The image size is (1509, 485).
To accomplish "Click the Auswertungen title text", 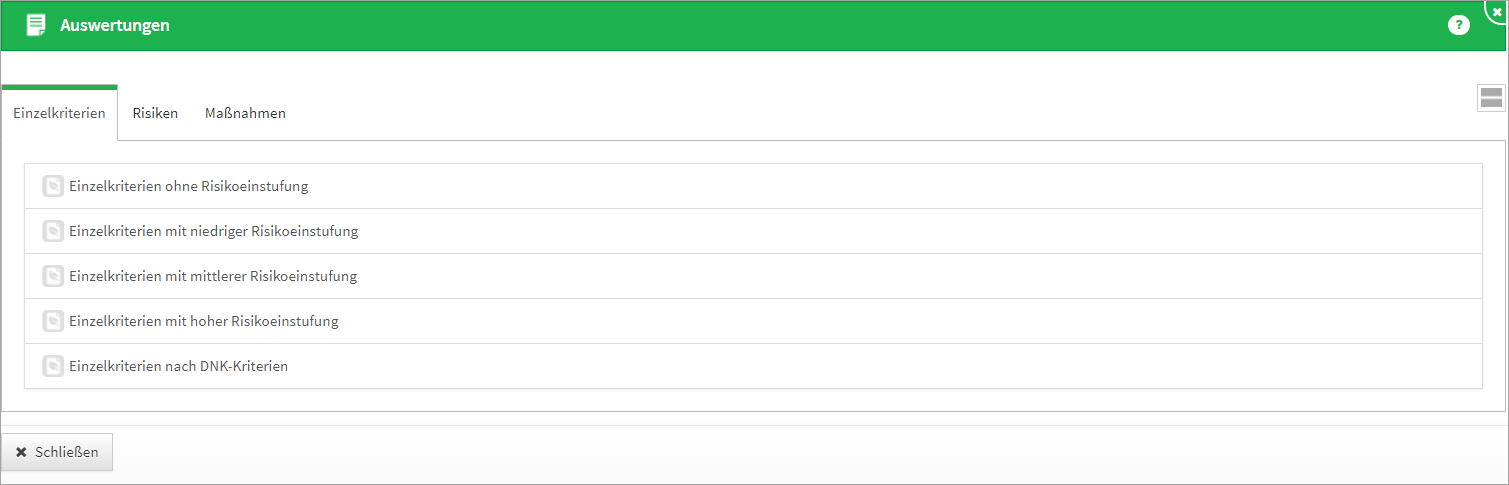I will [115, 25].
